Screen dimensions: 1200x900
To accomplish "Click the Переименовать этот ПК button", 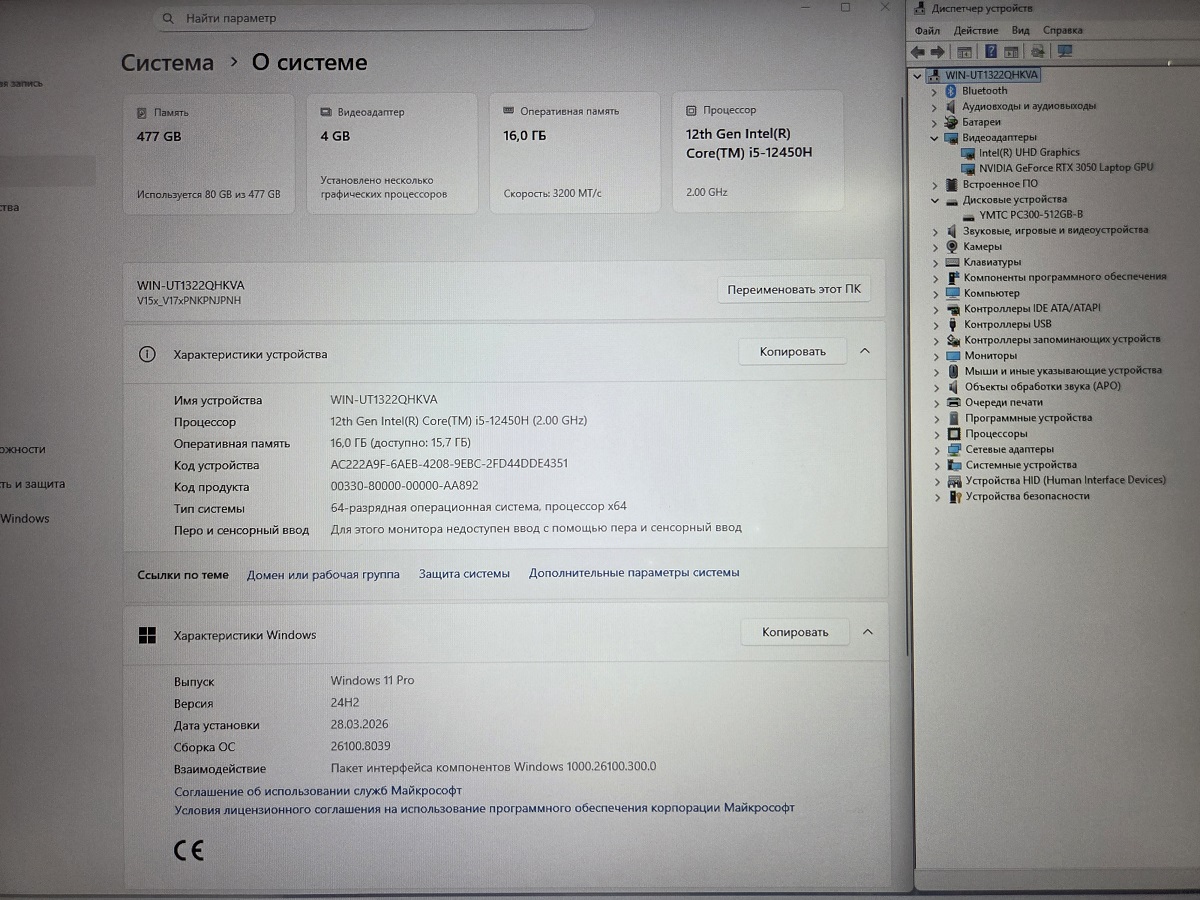I will [794, 290].
